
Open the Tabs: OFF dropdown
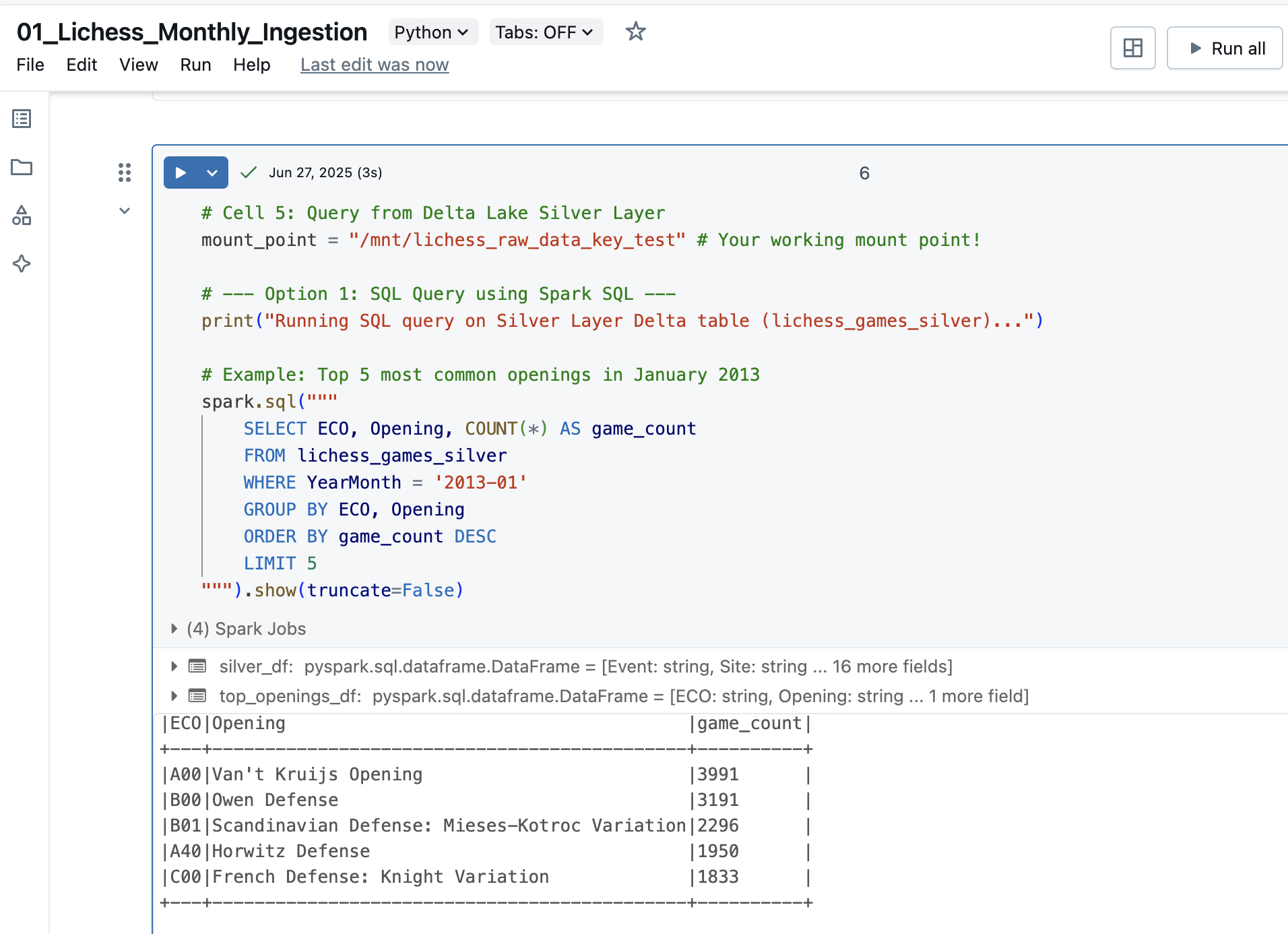(546, 32)
